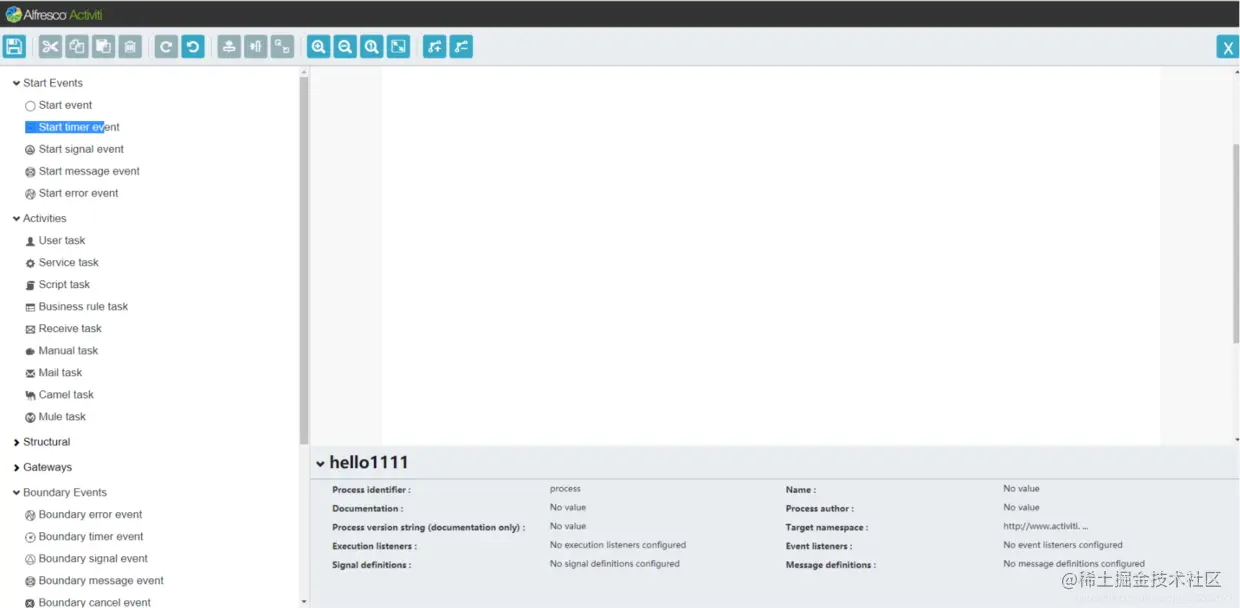Image resolution: width=1240 pixels, height=608 pixels.
Task: Collapse the hello1111 properties panel
Action: (320, 463)
